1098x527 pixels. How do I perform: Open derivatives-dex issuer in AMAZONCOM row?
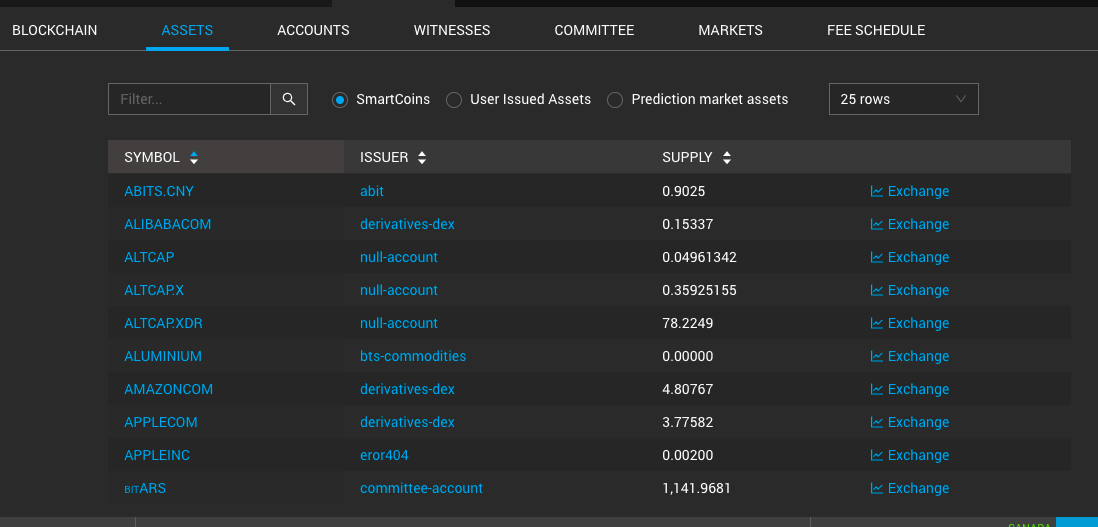(x=407, y=388)
